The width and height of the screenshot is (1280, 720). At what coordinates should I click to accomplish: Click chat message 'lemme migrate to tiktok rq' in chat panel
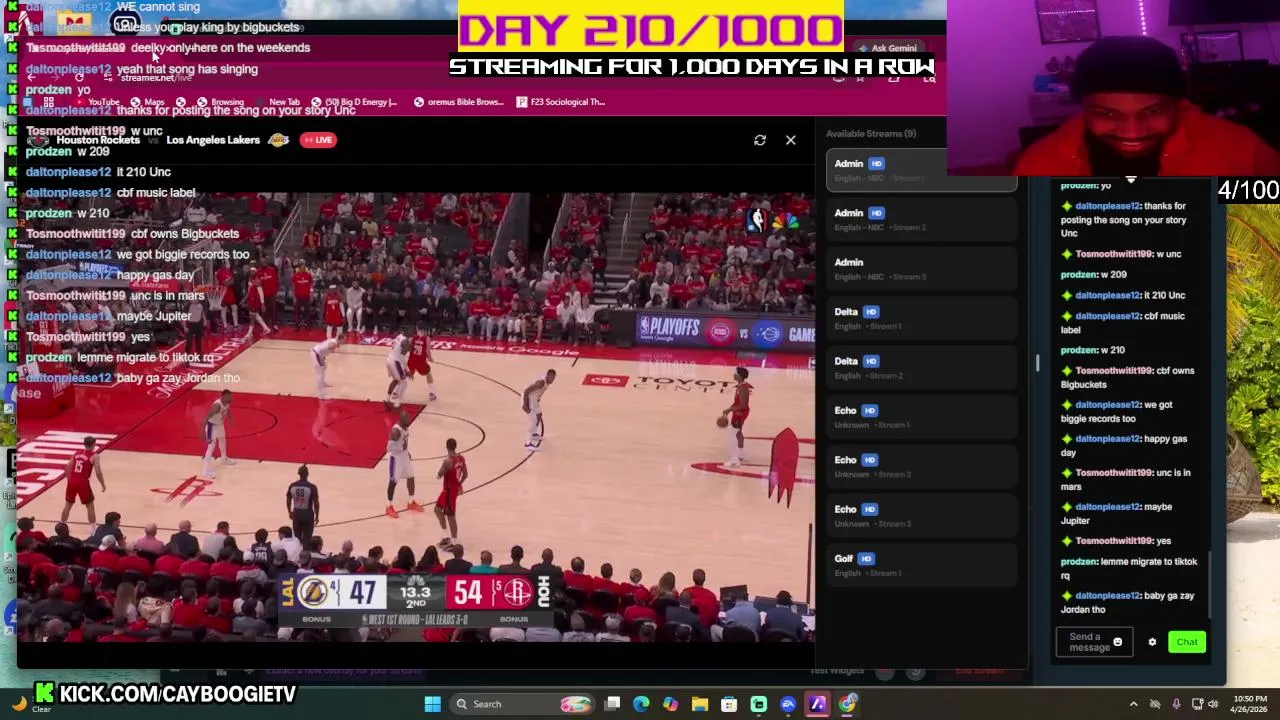tap(1129, 568)
